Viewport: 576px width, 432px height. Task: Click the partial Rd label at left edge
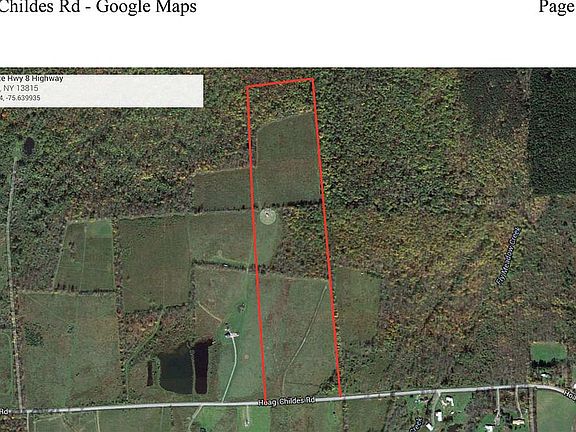click(4, 411)
